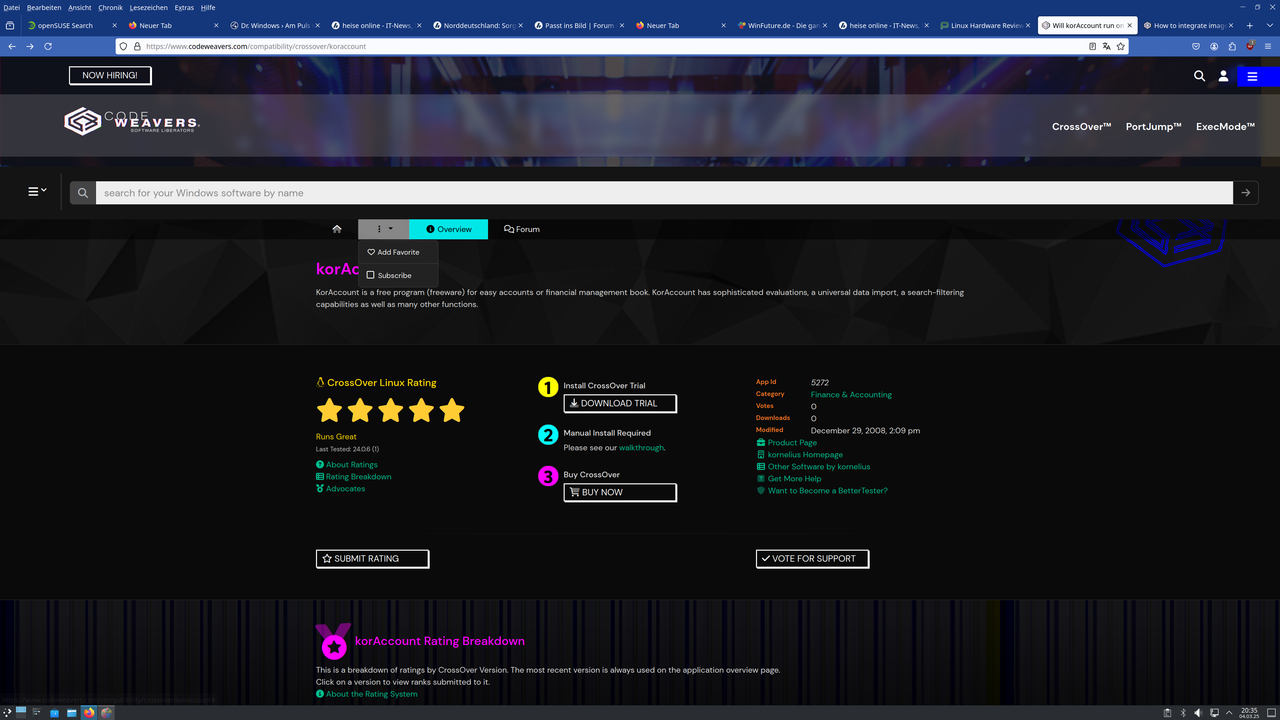Click the CodeWeavers logo
The width and height of the screenshot is (1280, 720).
click(x=132, y=121)
